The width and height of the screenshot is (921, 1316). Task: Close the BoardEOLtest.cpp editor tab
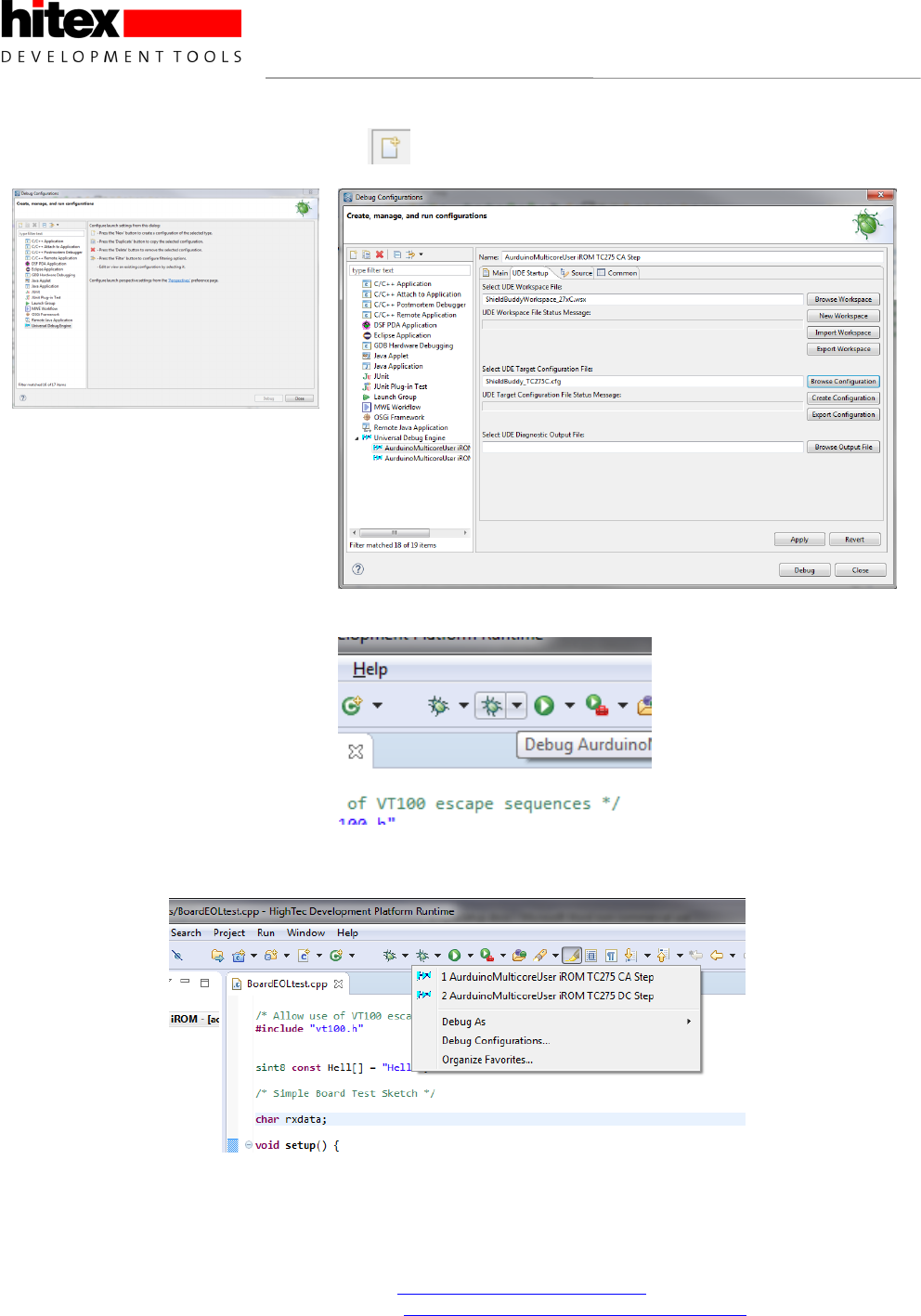pos(338,984)
